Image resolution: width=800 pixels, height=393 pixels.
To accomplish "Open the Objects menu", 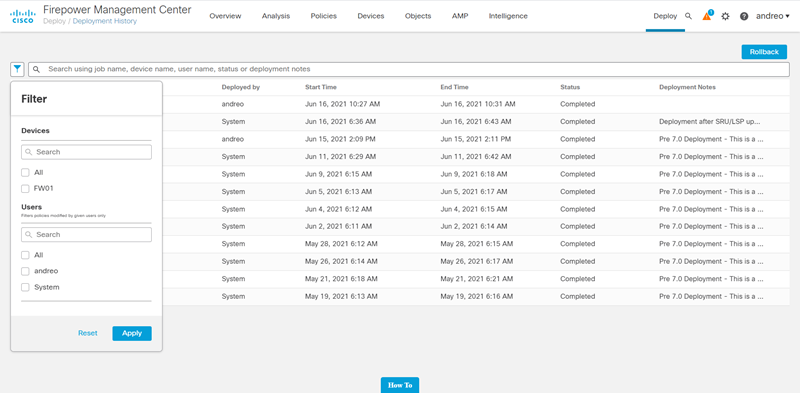I will coord(418,16).
